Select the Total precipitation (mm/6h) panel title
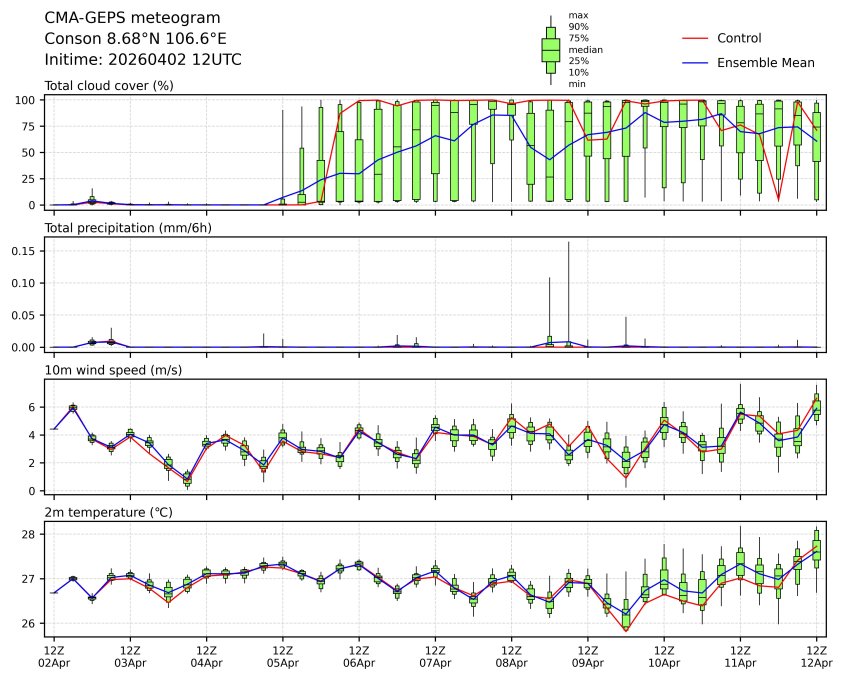 pos(129,228)
